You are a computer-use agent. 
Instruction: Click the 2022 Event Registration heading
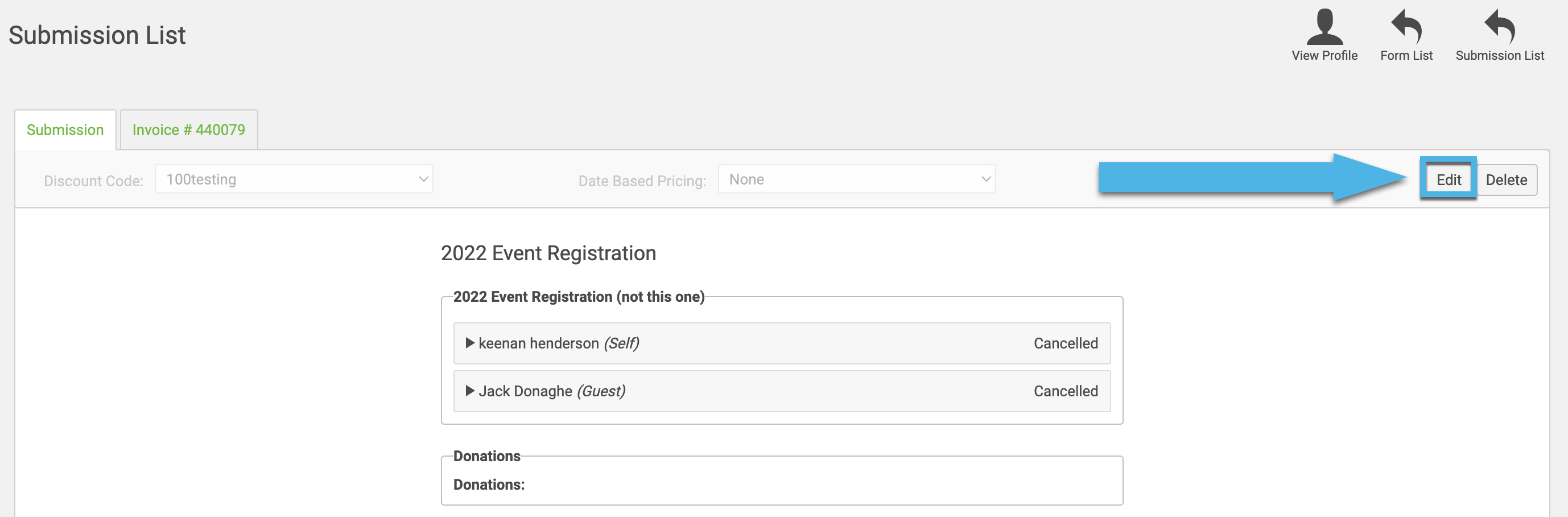click(548, 253)
